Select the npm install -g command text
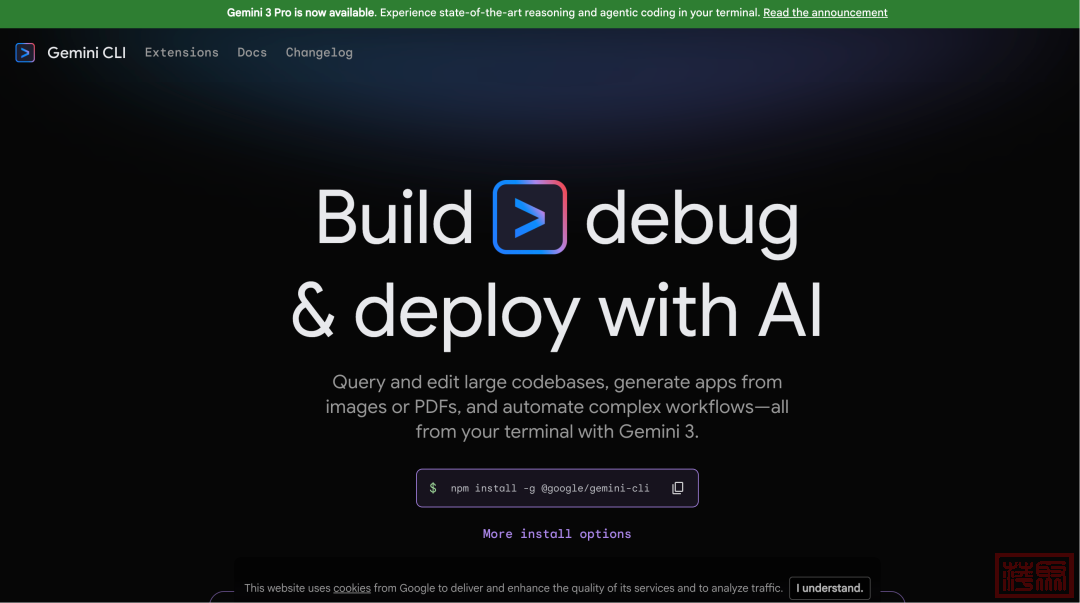1080x603 pixels. 550,488
